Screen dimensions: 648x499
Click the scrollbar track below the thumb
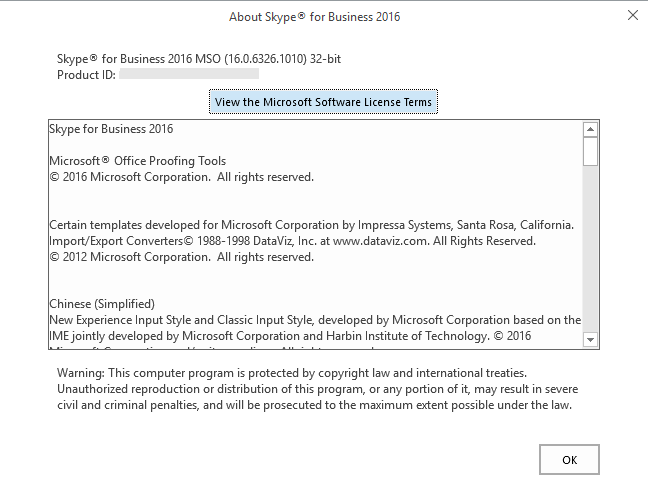coord(590,248)
